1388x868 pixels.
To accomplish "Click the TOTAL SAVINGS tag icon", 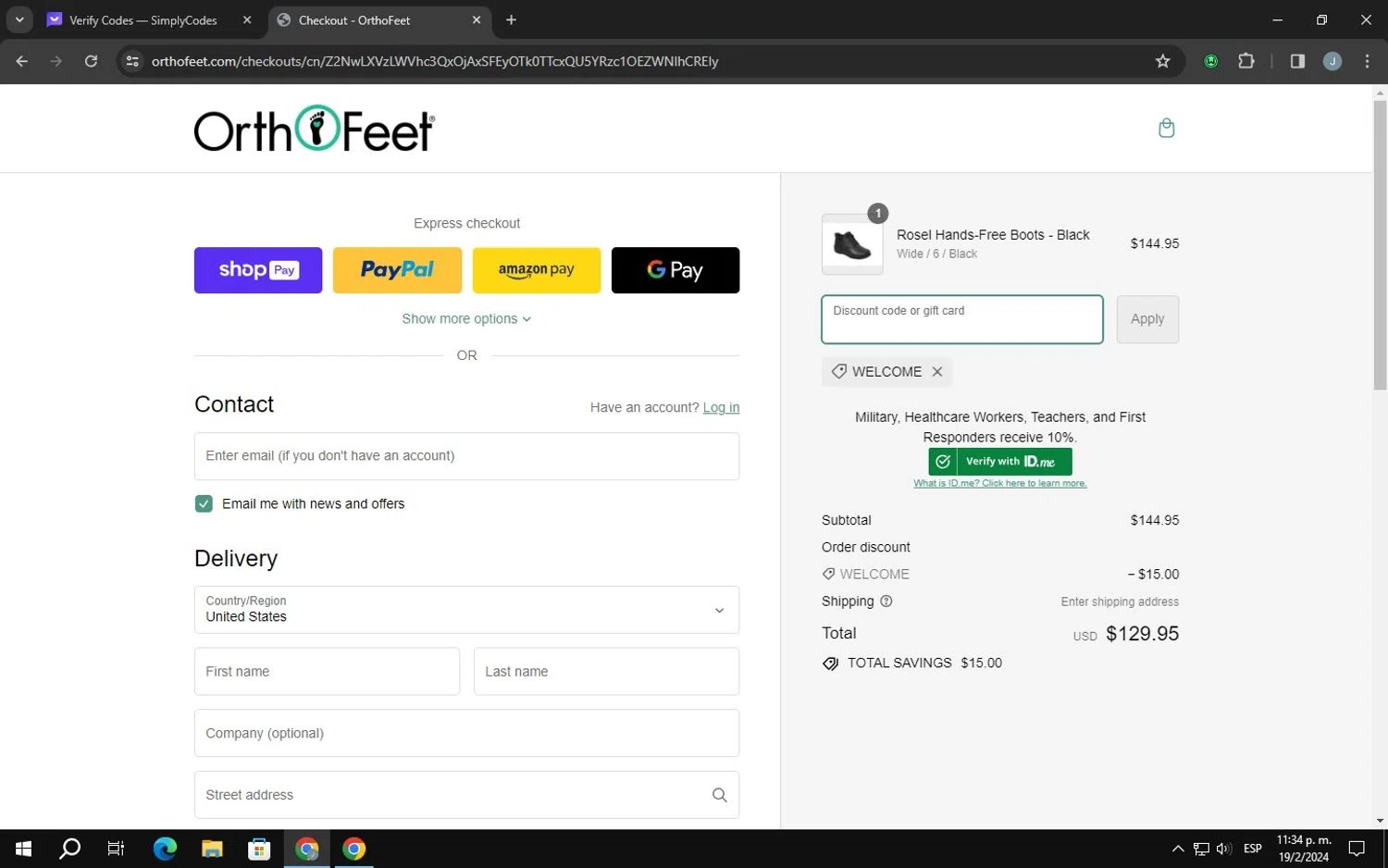I will point(830,663).
